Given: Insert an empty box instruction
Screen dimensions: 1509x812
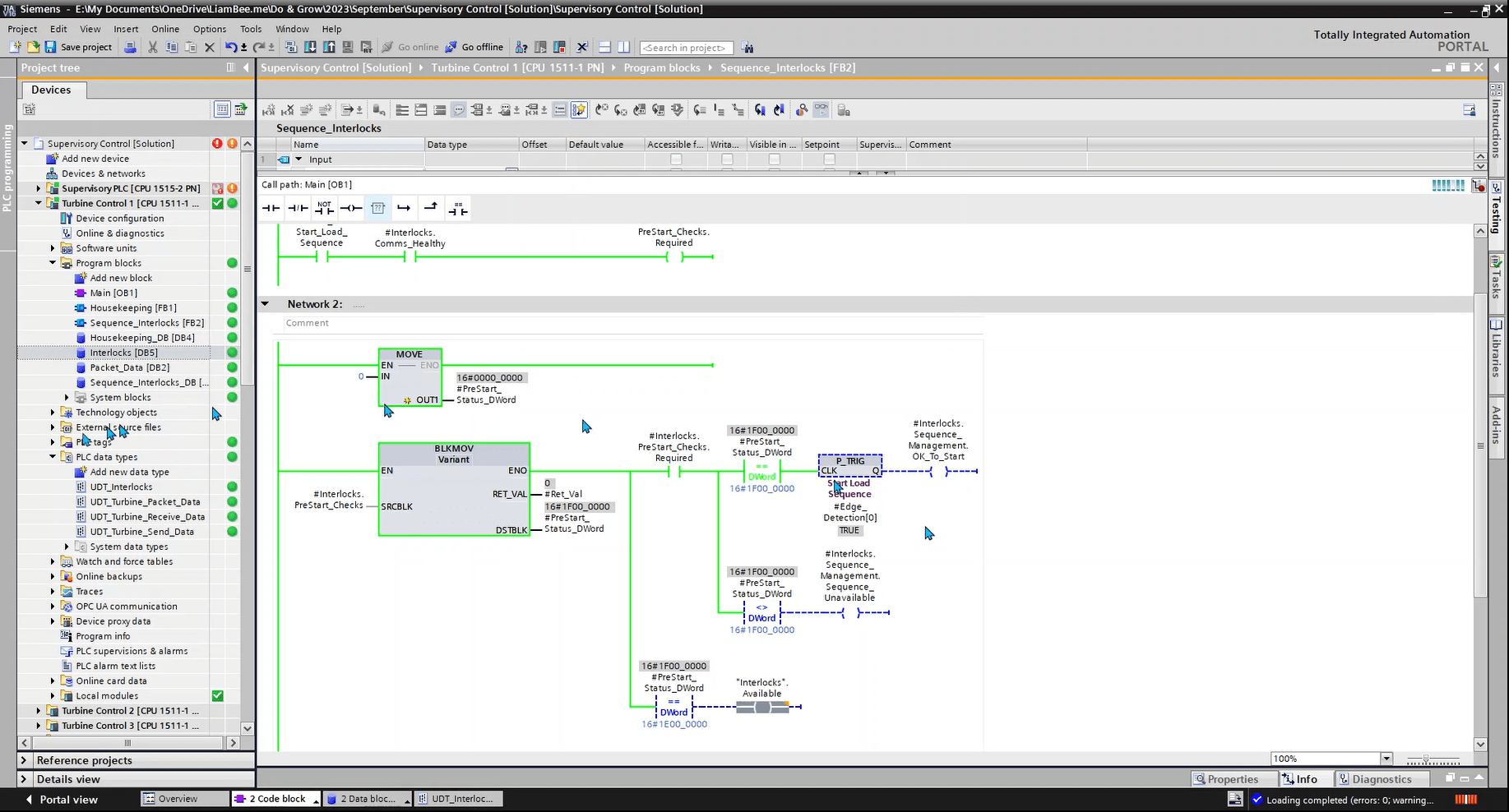Looking at the screenshot, I should 377,209.
